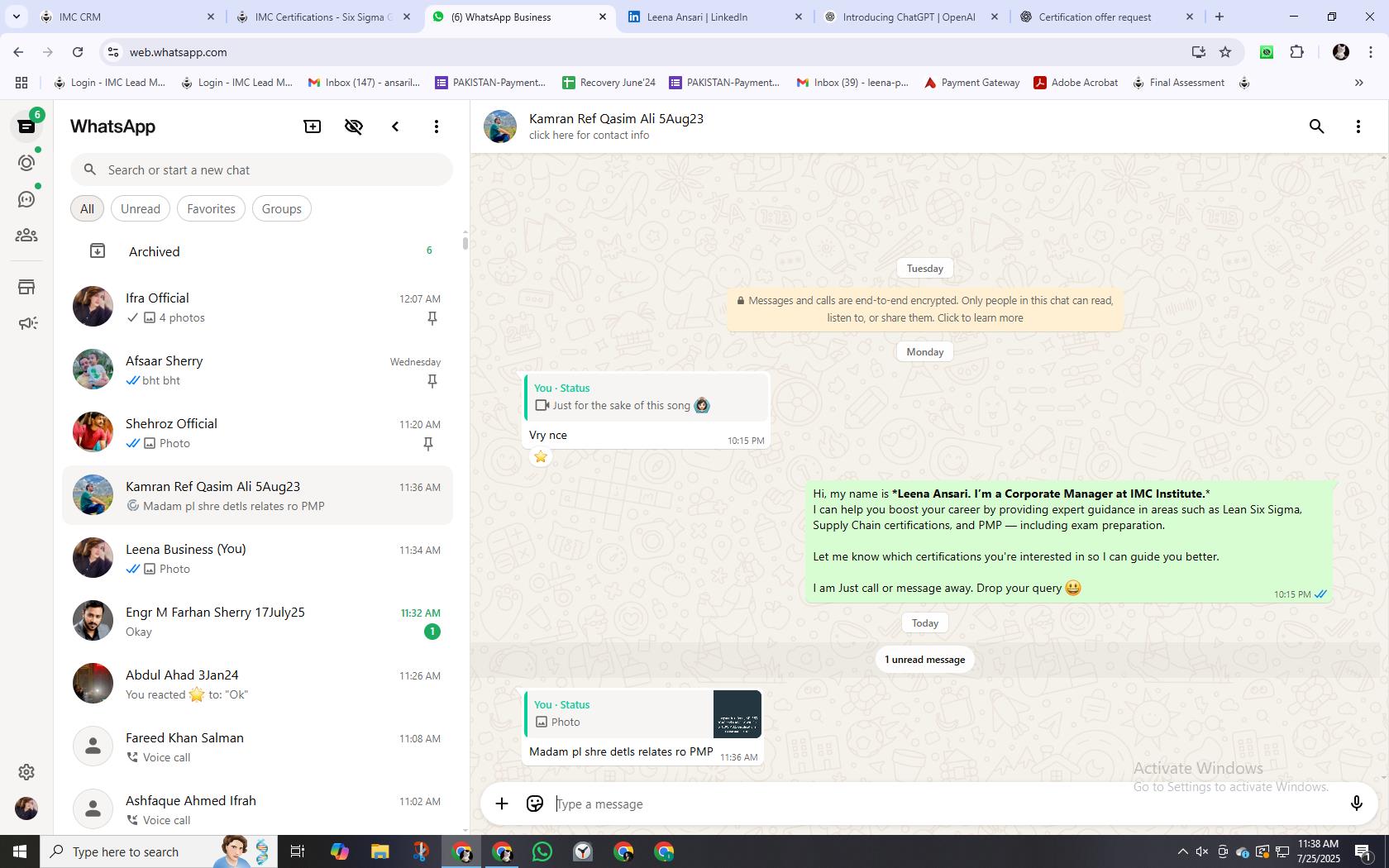
Task: Select the Favorites filter
Action: (x=211, y=208)
